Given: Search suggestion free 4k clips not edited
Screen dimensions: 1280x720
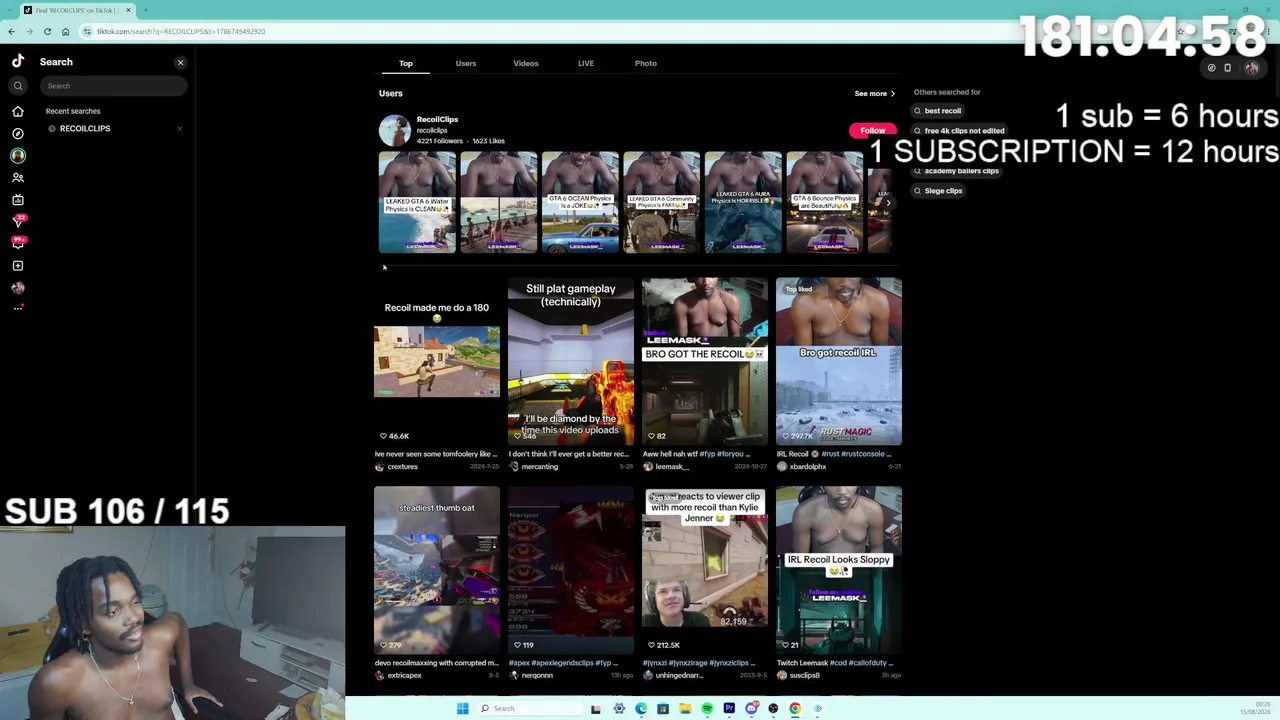Looking at the screenshot, I should coord(959,131).
